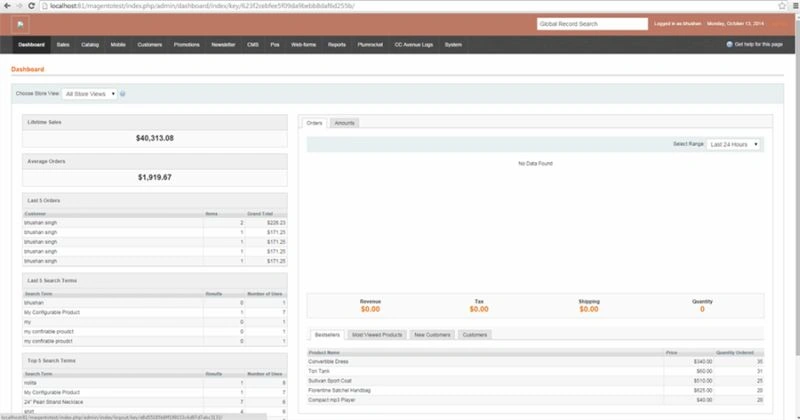Viewport: 800px width, 420px height.
Task: Go forward with the browser forward arrow
Action: coord(19,6)
